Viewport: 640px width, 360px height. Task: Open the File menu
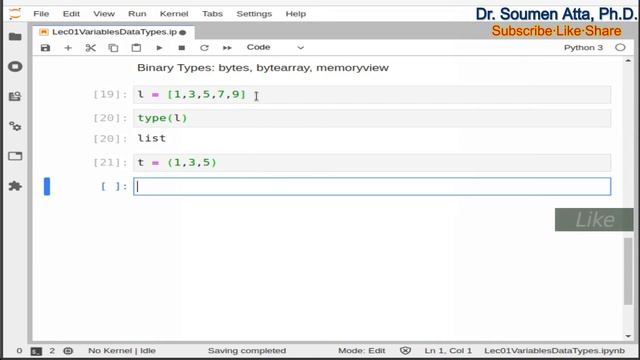click(x=41, y=13)
